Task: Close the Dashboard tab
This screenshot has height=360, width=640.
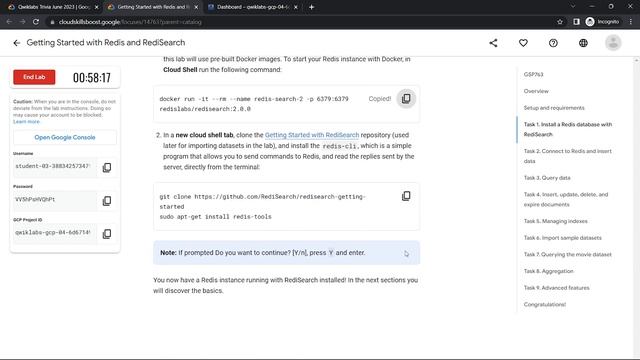Action: click(296, 7)
